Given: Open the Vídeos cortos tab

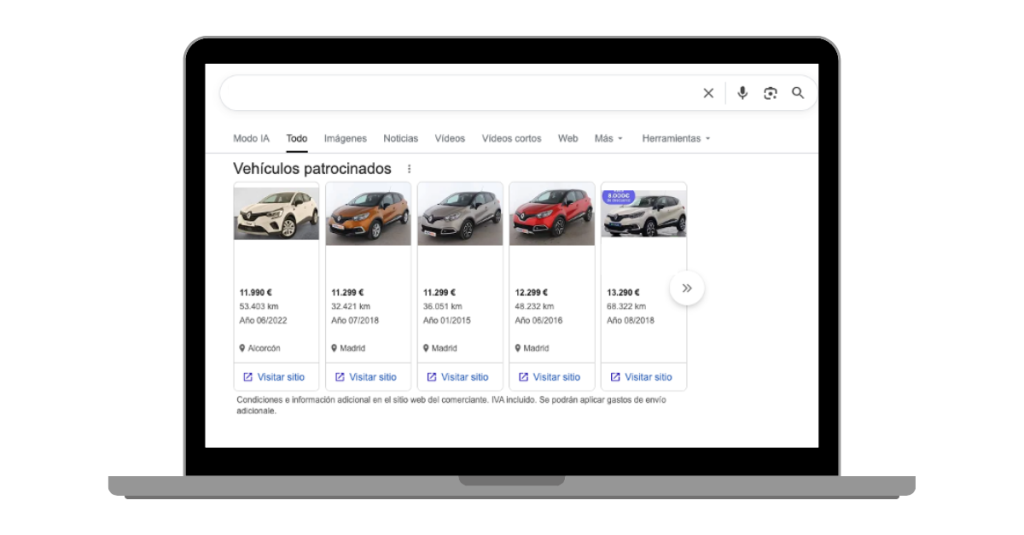Looking at the screenshot, I should click(511, 138).
